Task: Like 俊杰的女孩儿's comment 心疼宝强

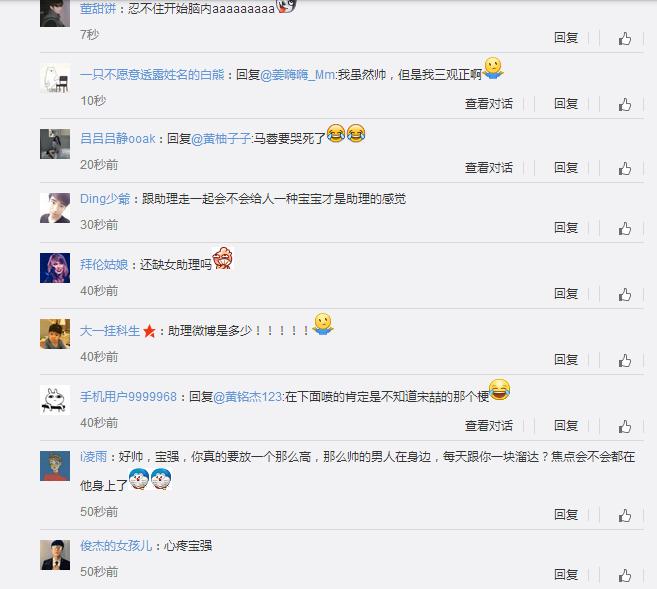Action: 625,575
